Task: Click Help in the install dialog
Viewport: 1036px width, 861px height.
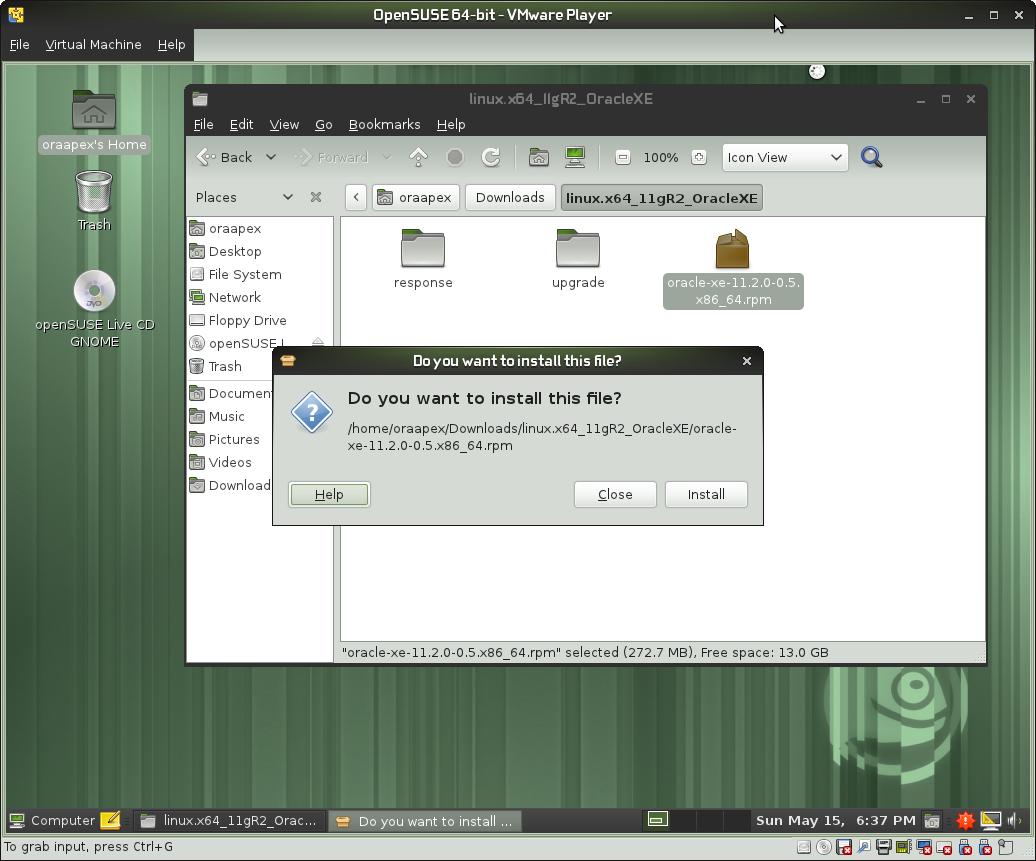Action: click(329, 494)
